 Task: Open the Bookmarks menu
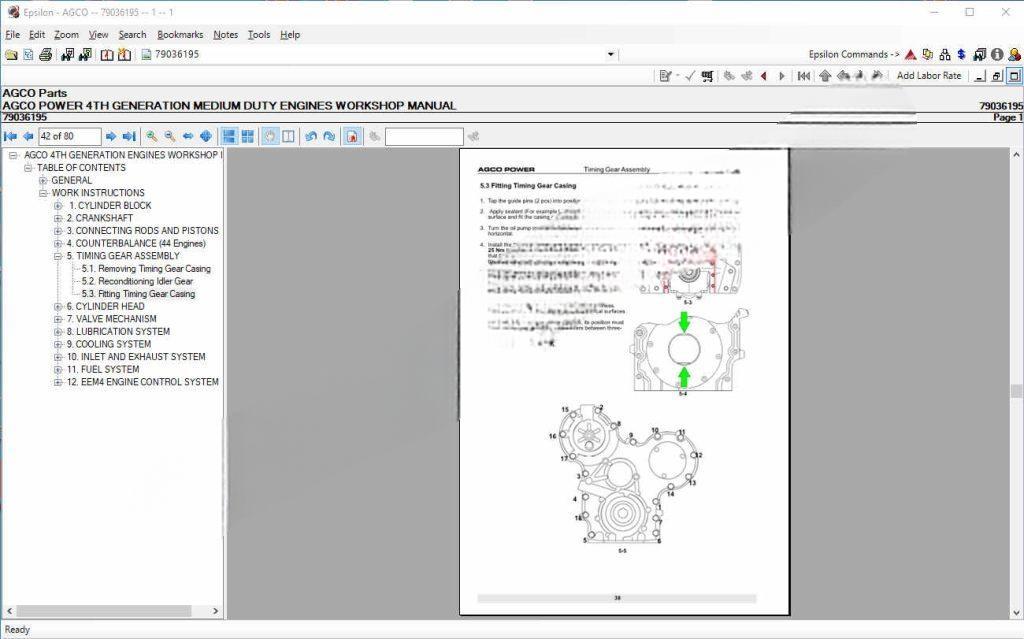pyautogui.click(x=180, y=34)
